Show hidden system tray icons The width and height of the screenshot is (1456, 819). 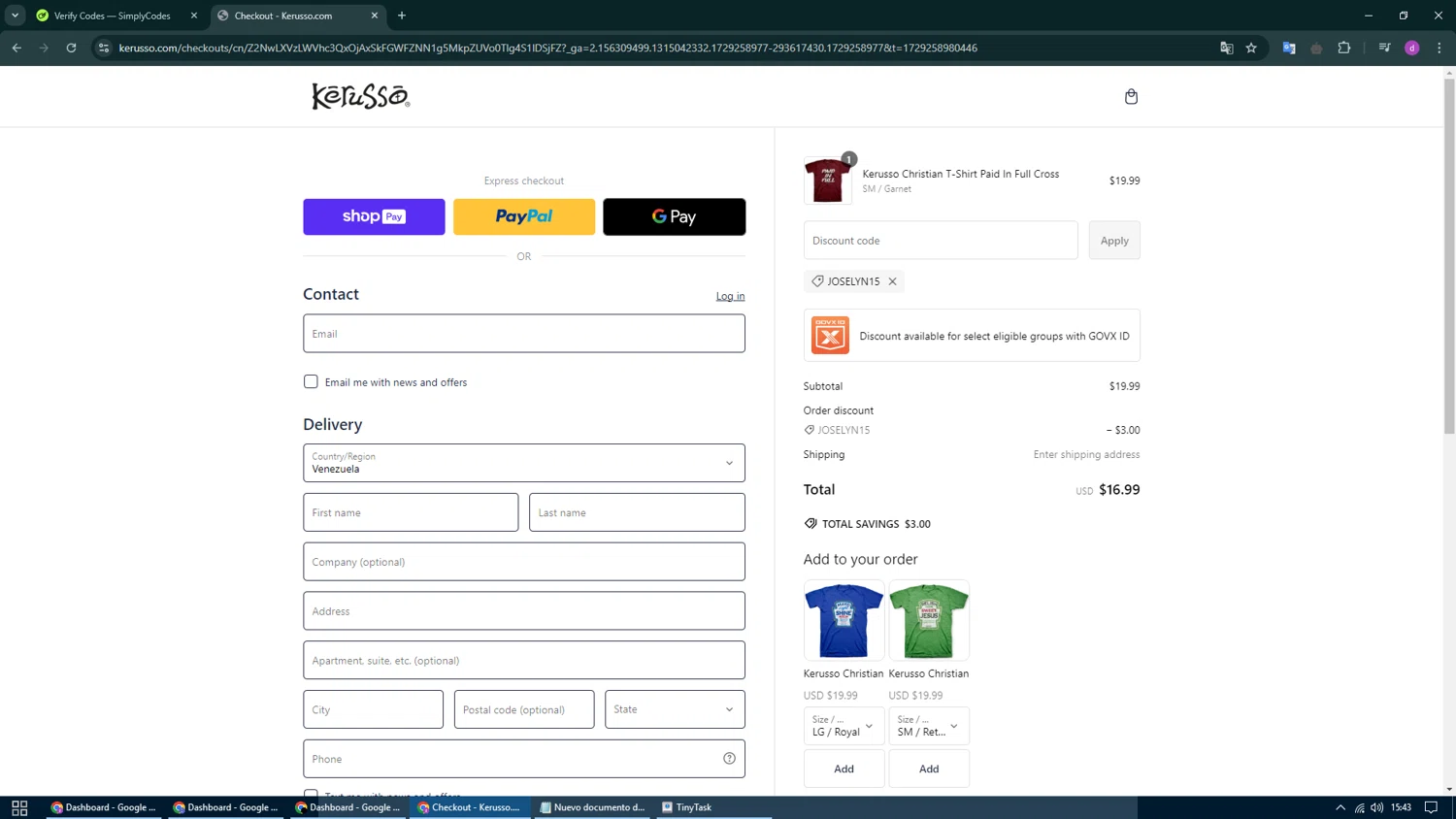[x=1340, y=807]
